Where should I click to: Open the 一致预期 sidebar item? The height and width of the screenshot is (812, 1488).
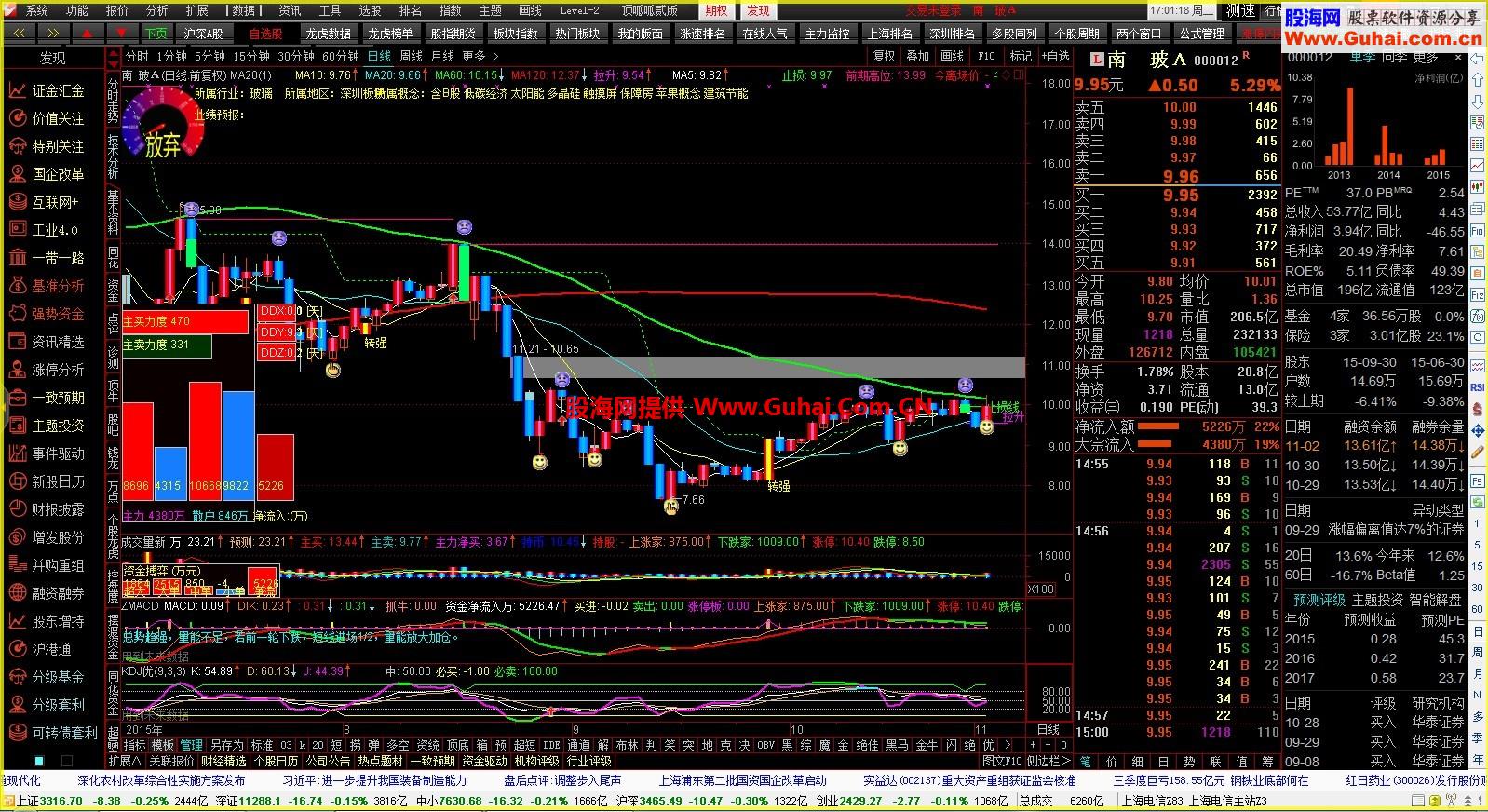[x=48, y=398]
